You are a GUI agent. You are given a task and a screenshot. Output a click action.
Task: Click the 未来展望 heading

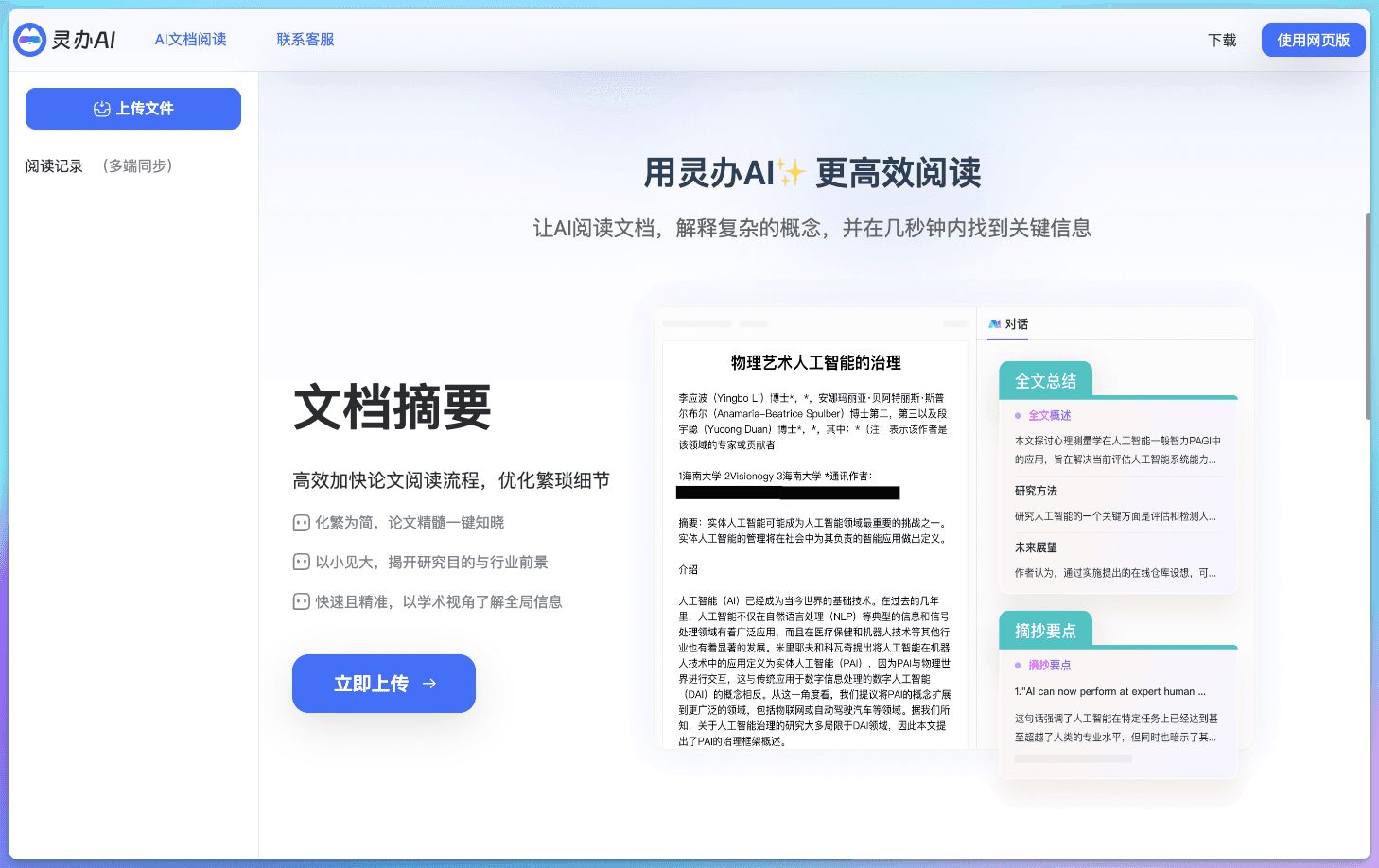pyautogui.click(x=1036, y=547)
